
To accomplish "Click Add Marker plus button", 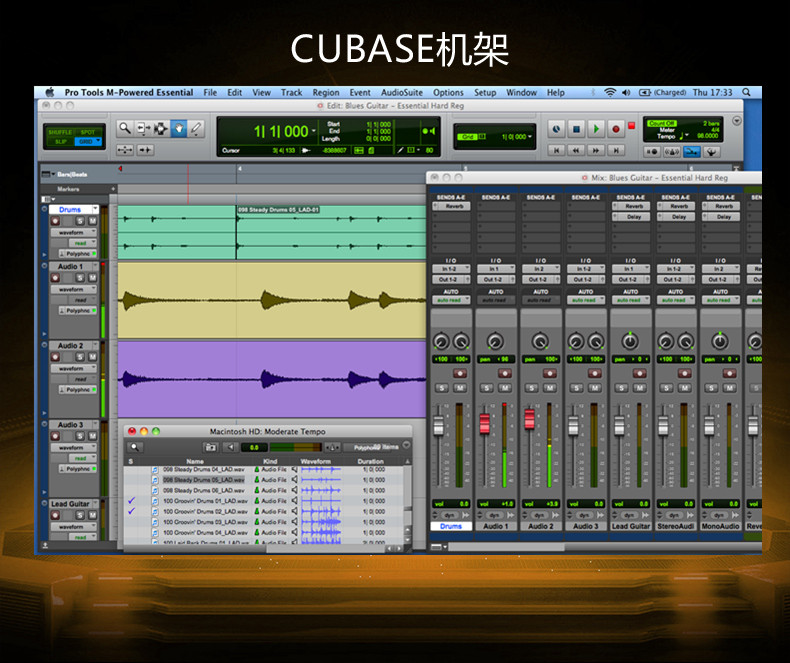I will pyautogui.click(x=113, y=189).
